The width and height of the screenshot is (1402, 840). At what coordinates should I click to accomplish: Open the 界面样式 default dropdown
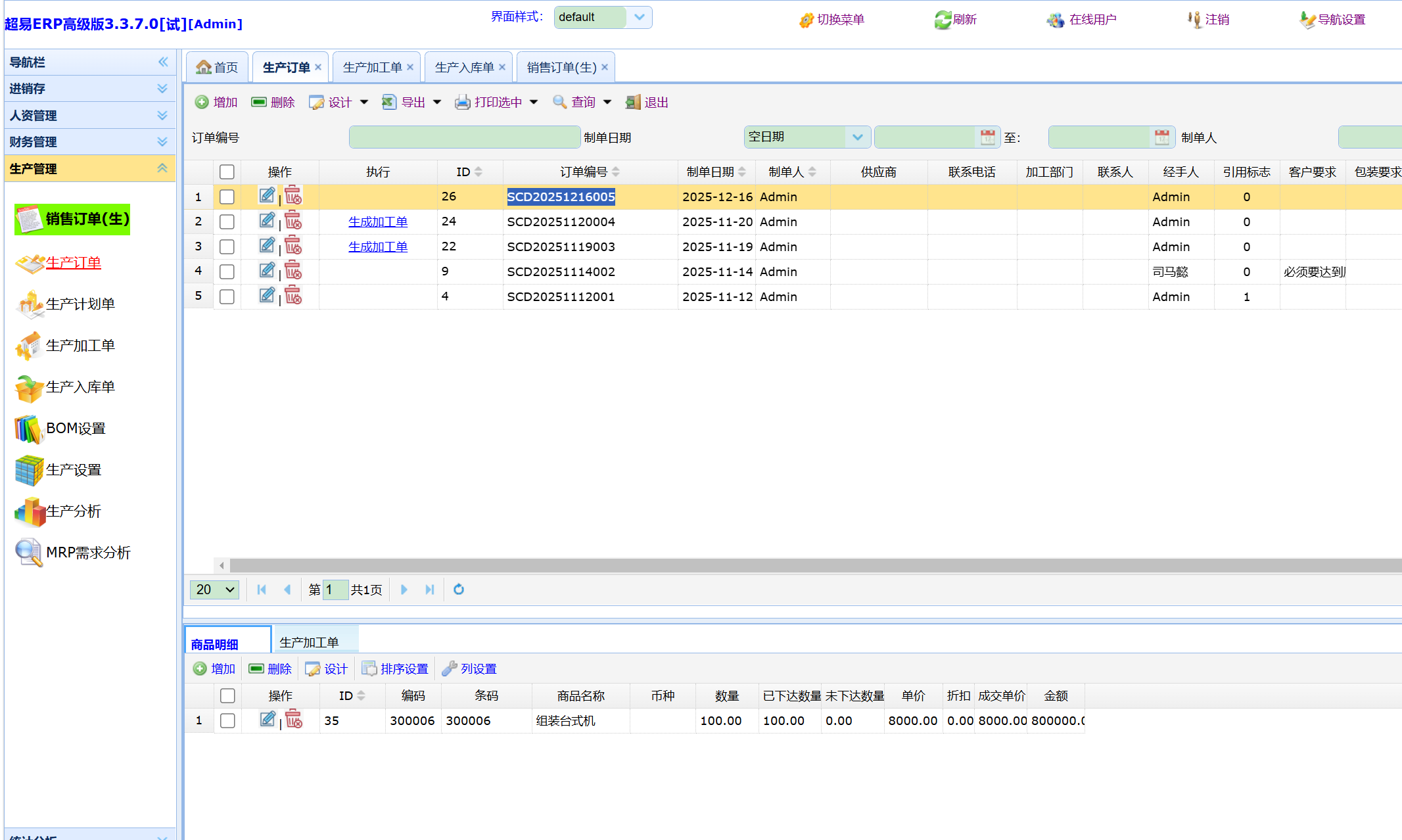pos(639,17)
